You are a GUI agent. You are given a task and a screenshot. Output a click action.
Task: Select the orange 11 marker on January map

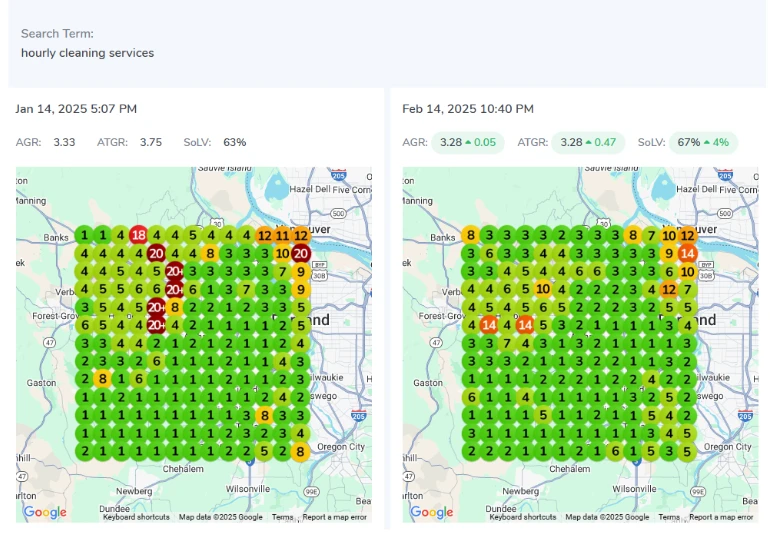point(283,235)
